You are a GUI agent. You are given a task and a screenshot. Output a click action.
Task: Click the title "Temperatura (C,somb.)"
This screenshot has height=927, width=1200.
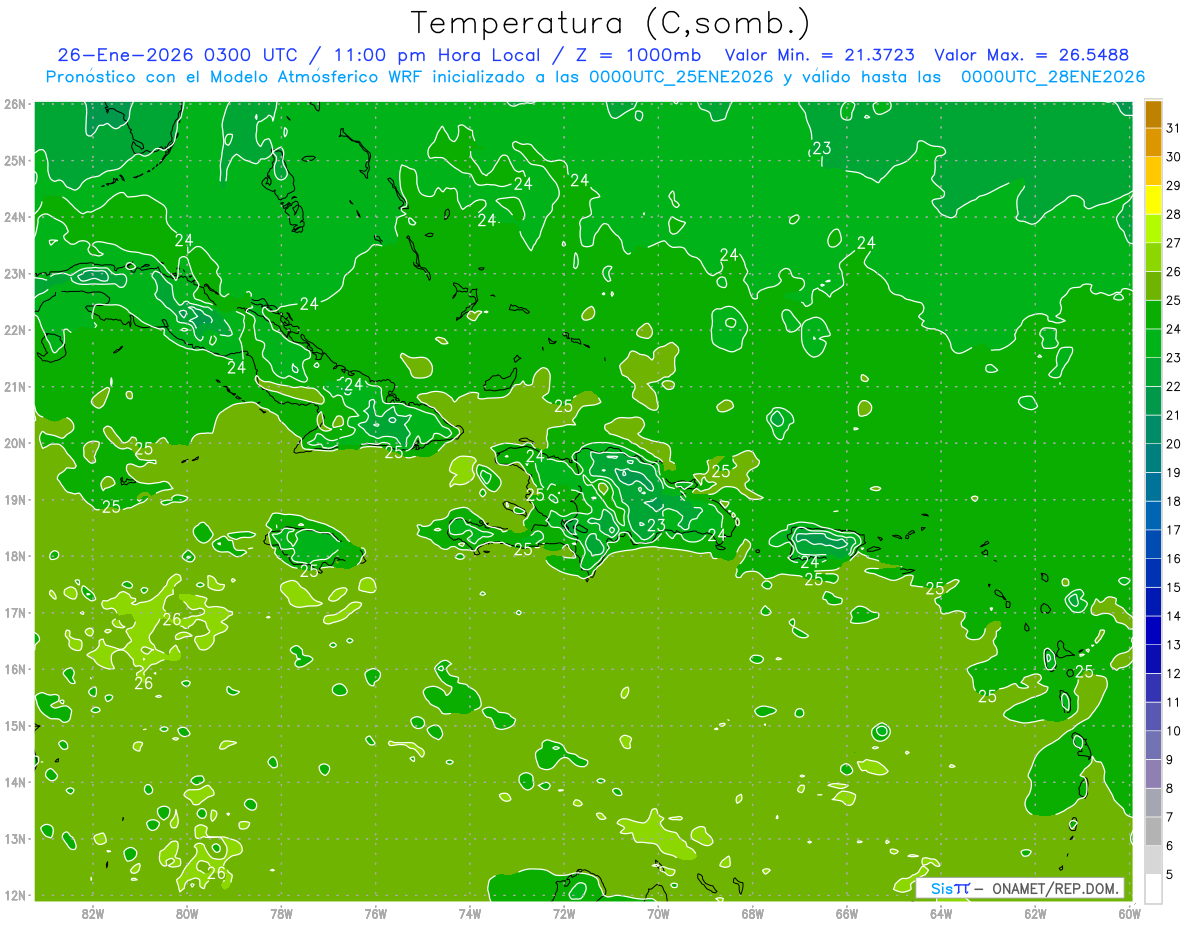click(x=611, y=23)
